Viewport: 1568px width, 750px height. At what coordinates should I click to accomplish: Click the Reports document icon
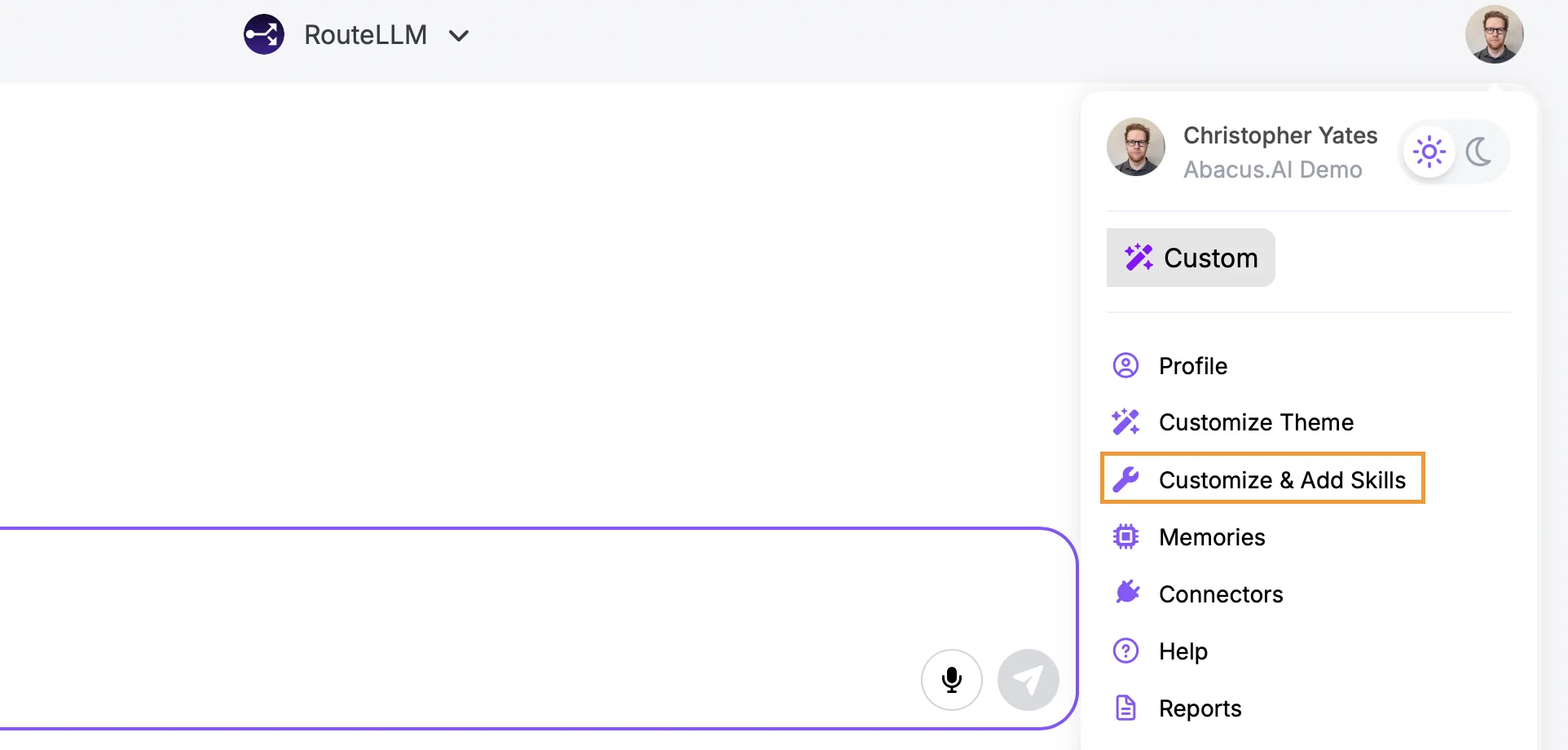1125,708
